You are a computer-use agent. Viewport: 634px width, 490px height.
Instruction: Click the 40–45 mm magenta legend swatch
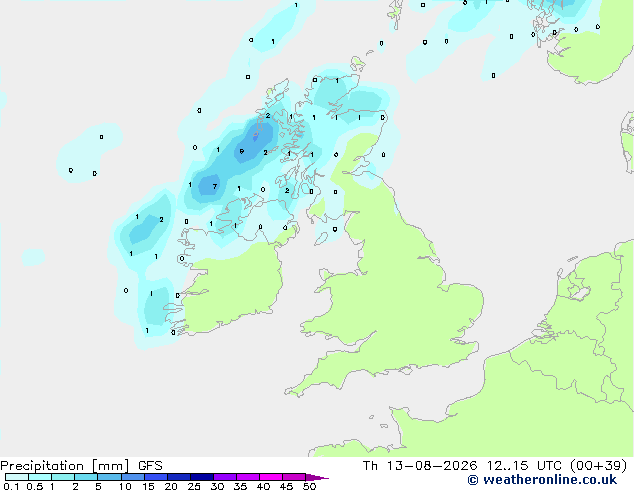click(271, 477)
